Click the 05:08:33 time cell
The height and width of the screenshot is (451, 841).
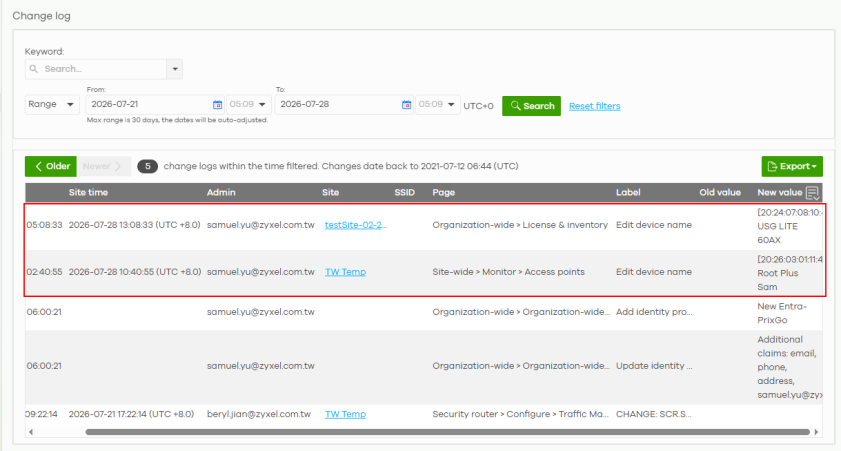coord(45,225)
